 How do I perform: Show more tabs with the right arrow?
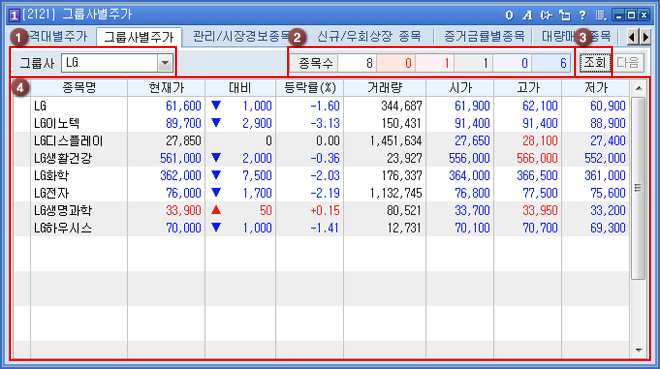tap(645, 37)
